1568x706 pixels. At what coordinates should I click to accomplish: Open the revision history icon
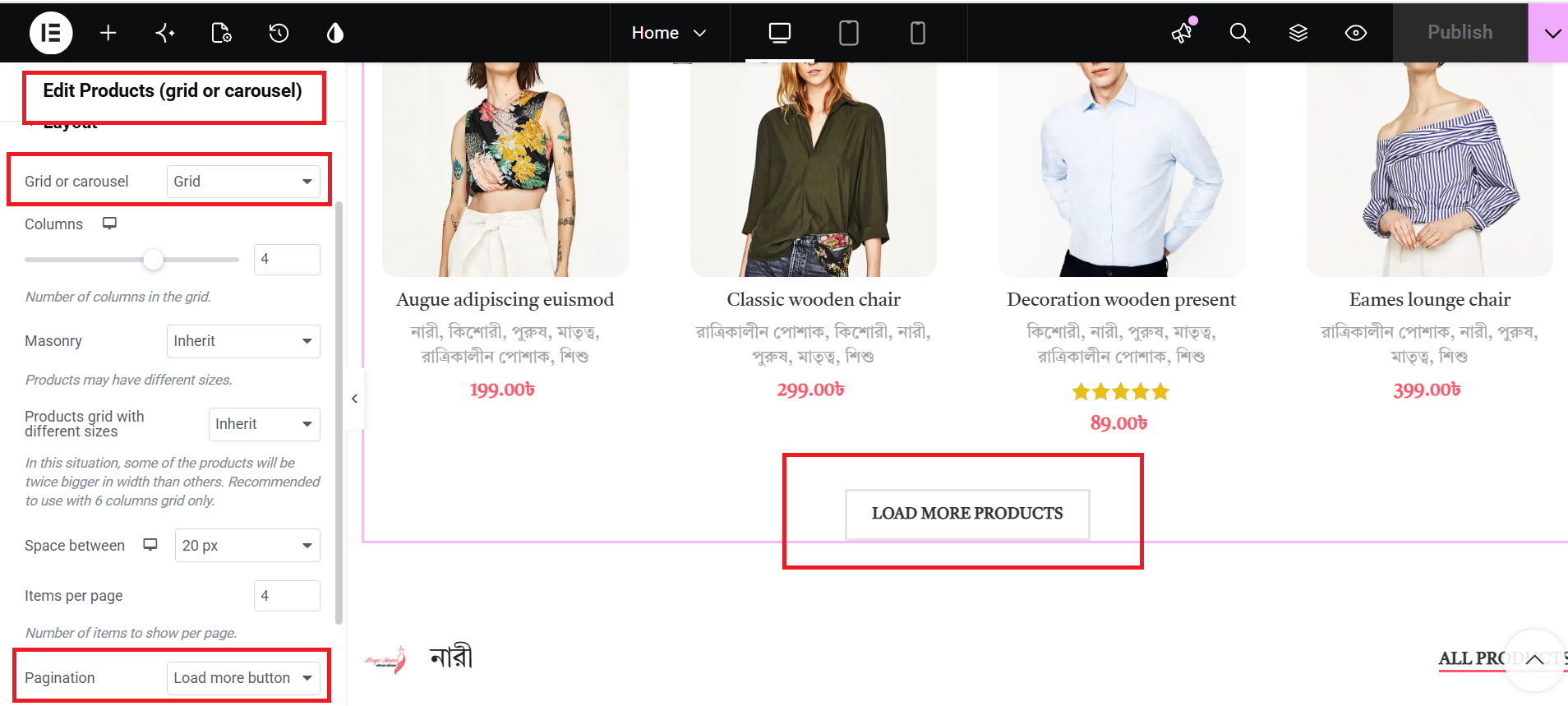point(279,33)
